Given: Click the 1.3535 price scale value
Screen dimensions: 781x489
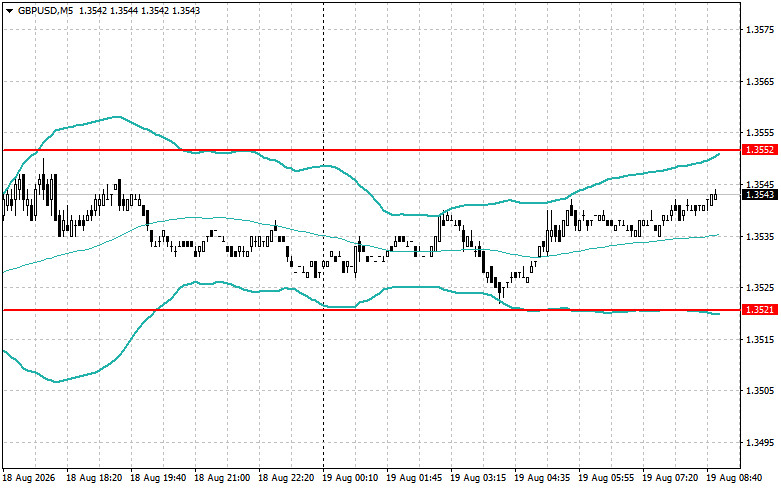Looking at the screenshot, I should pyautogui.click(x=760, y=236).
